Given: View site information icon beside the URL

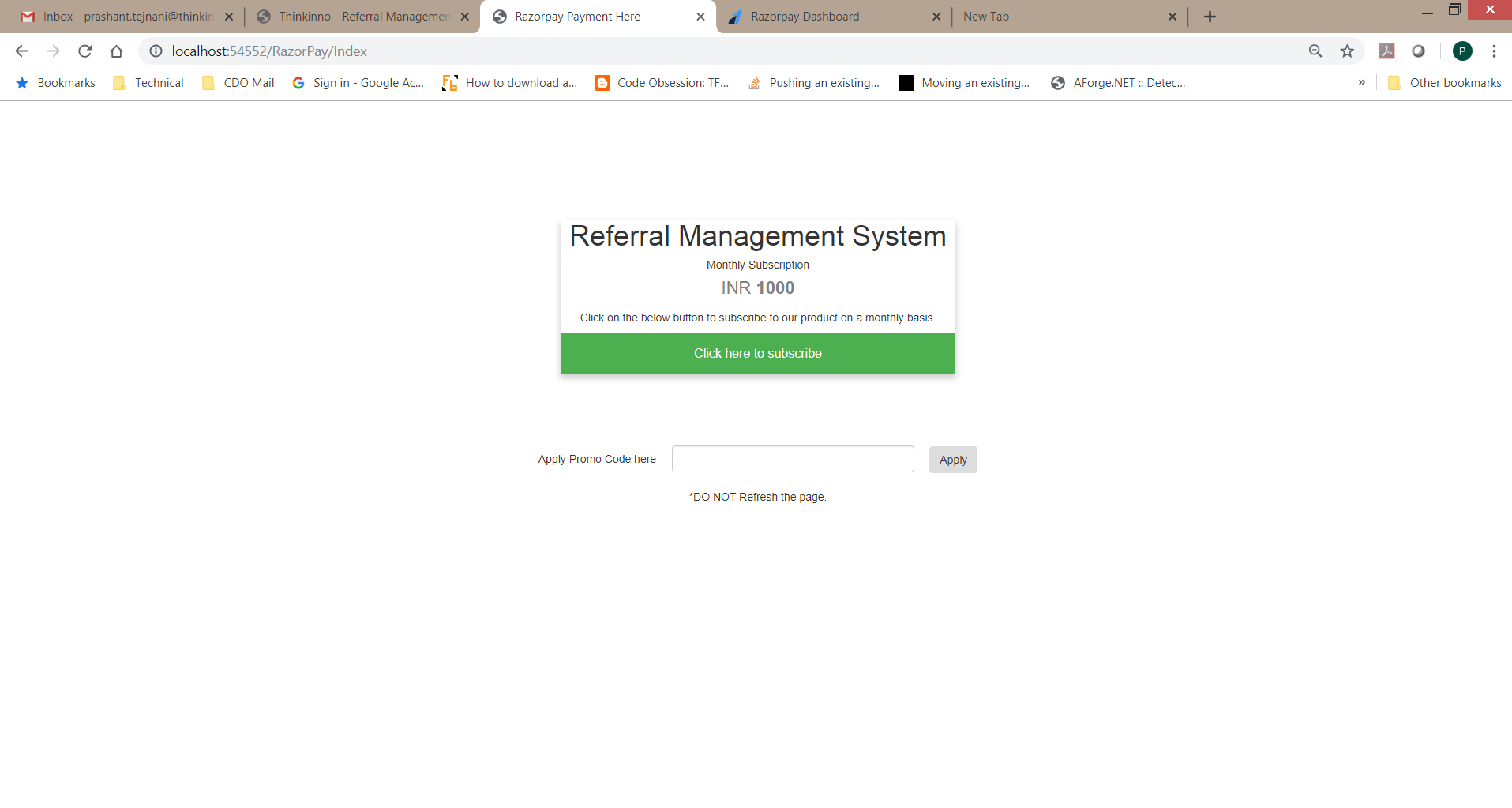Looking at the screenshot, I should tap(156, 51).
